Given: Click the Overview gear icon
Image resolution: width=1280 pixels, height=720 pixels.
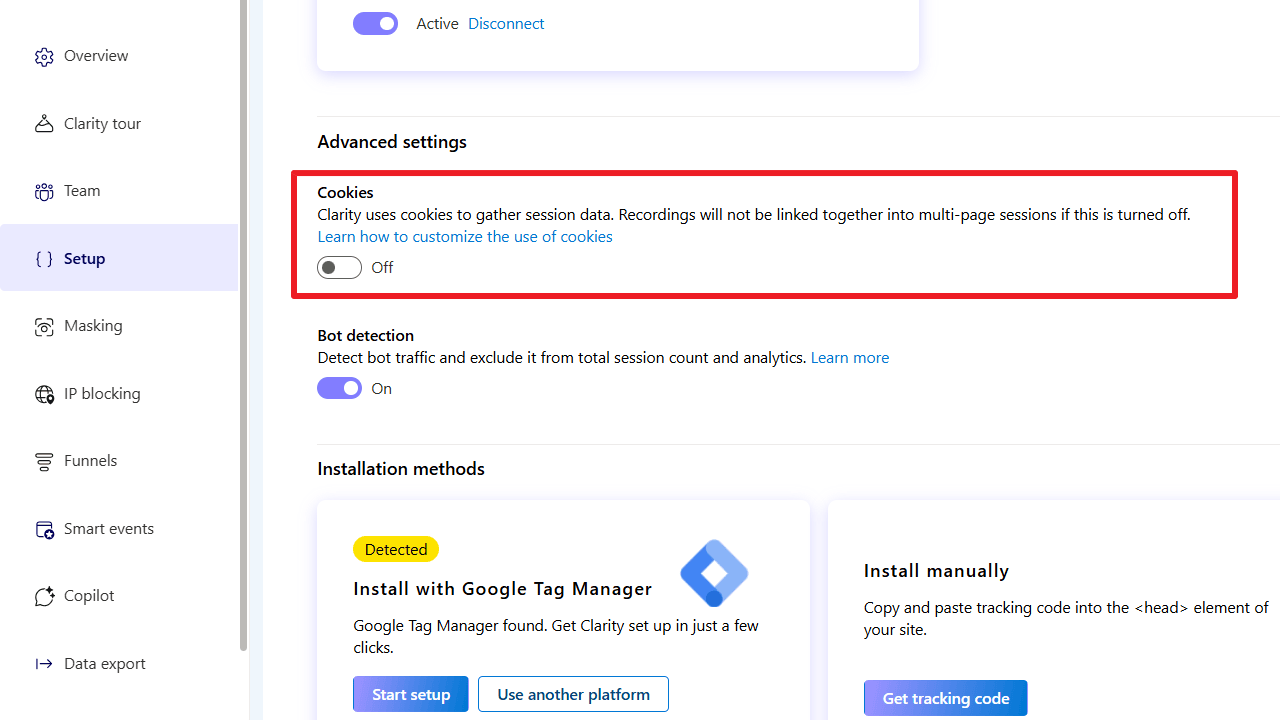Looking at the screenshot, I should (x=44, y=57).
